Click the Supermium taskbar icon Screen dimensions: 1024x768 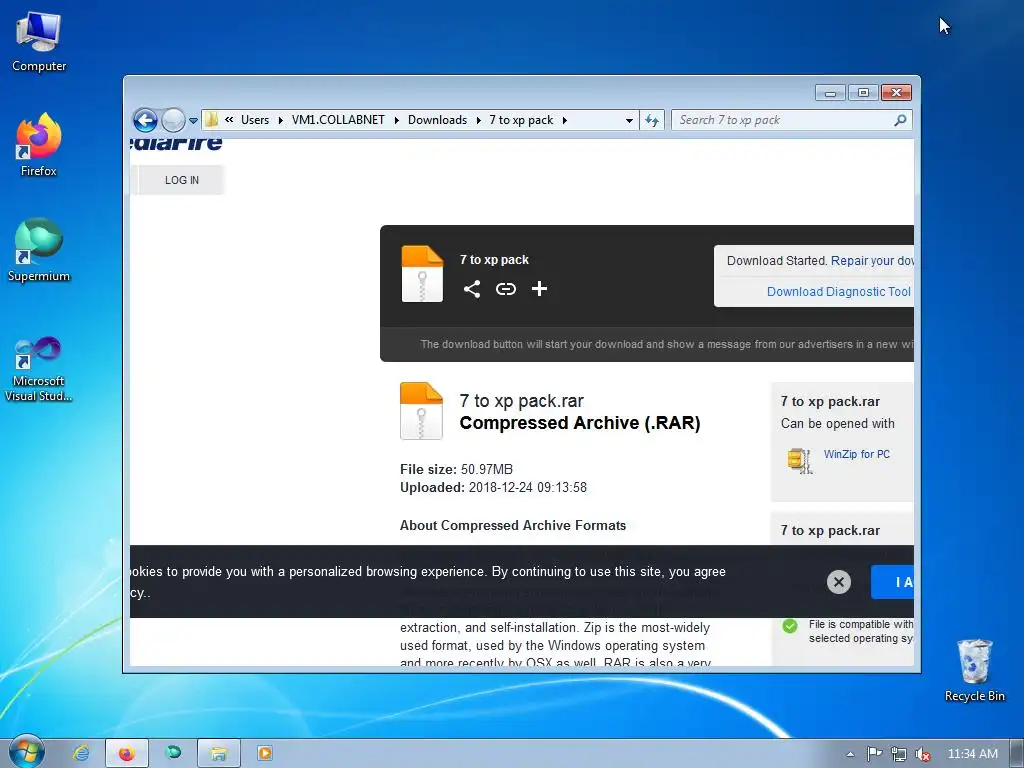173,753
